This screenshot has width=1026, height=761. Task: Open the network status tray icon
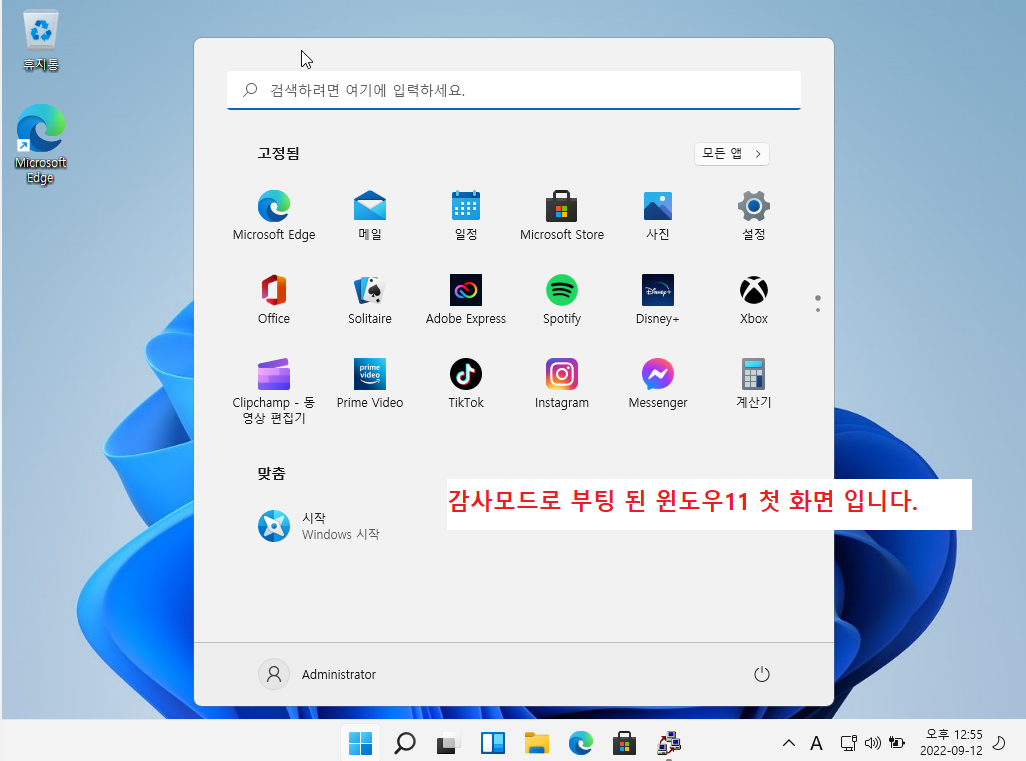click(849, 743)
